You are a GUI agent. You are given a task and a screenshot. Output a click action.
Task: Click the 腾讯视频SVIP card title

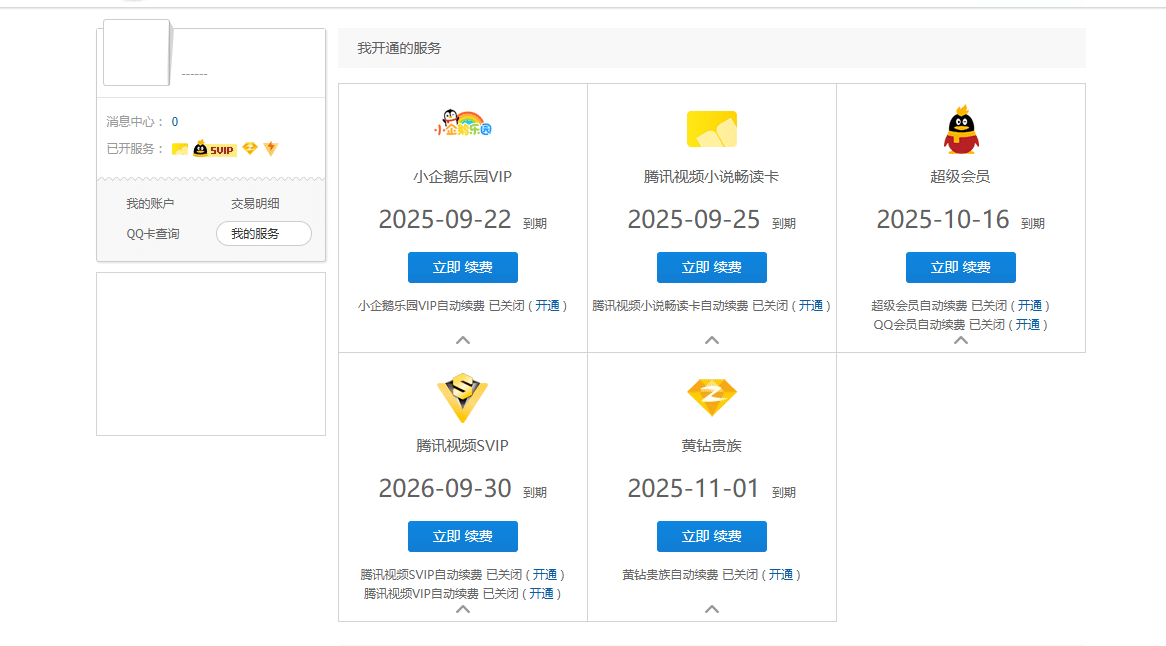click(x=463, y=446)
